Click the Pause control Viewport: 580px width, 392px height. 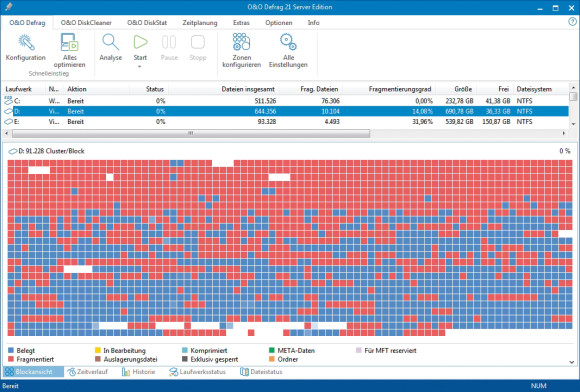point(169,47)
